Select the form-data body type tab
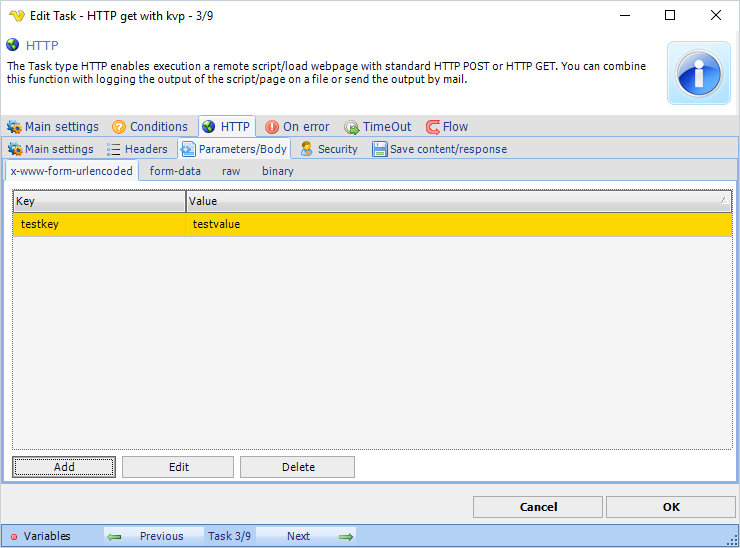Screen dimensions: 740x548 (175, 171)
